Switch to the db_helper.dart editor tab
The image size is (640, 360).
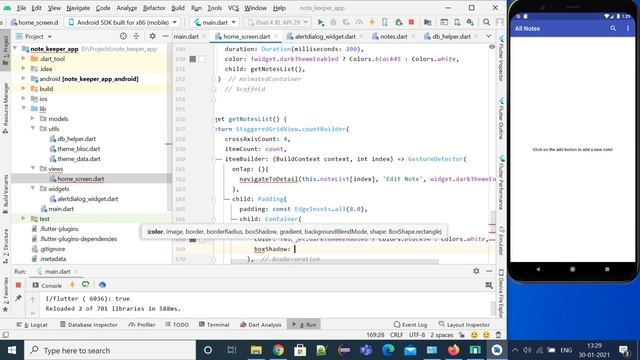point(451,36)
